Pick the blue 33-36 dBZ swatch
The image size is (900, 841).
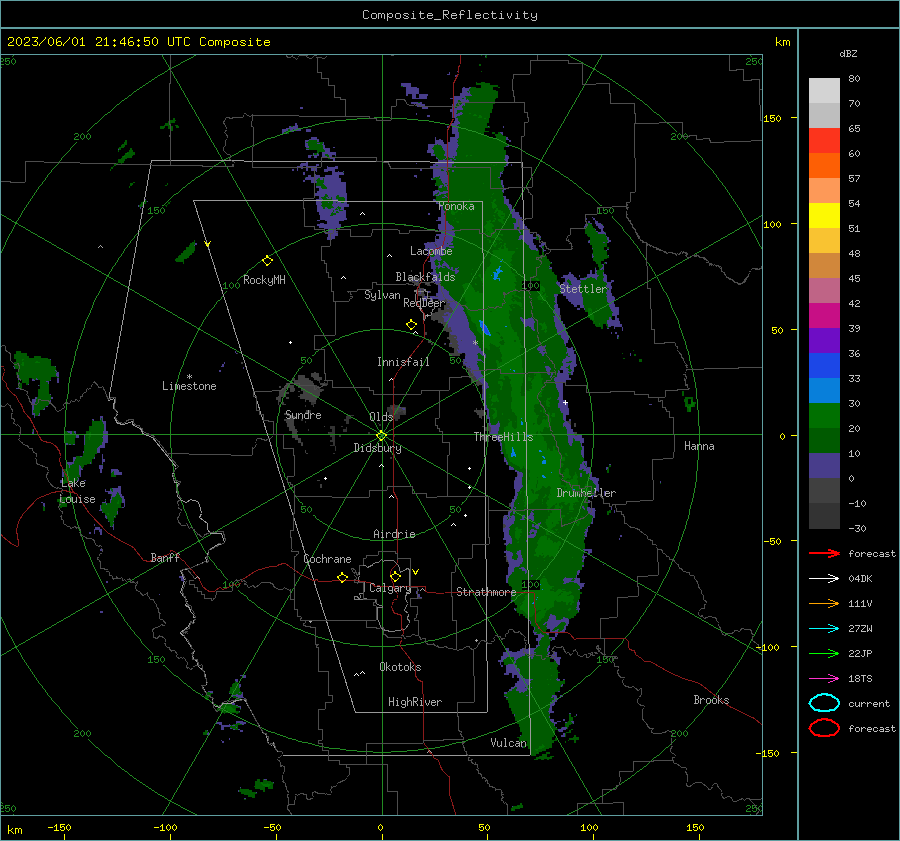(824, 365)
